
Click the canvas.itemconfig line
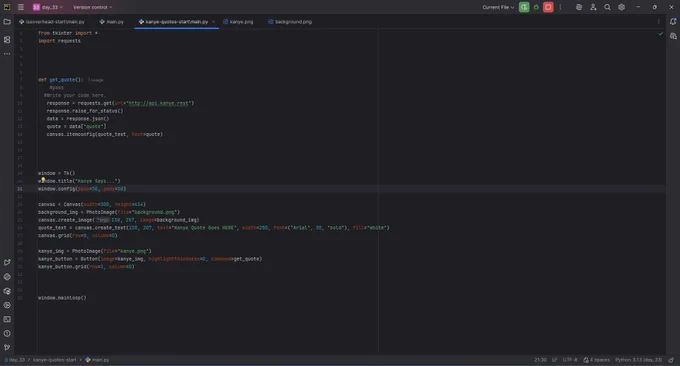point(105,134)
